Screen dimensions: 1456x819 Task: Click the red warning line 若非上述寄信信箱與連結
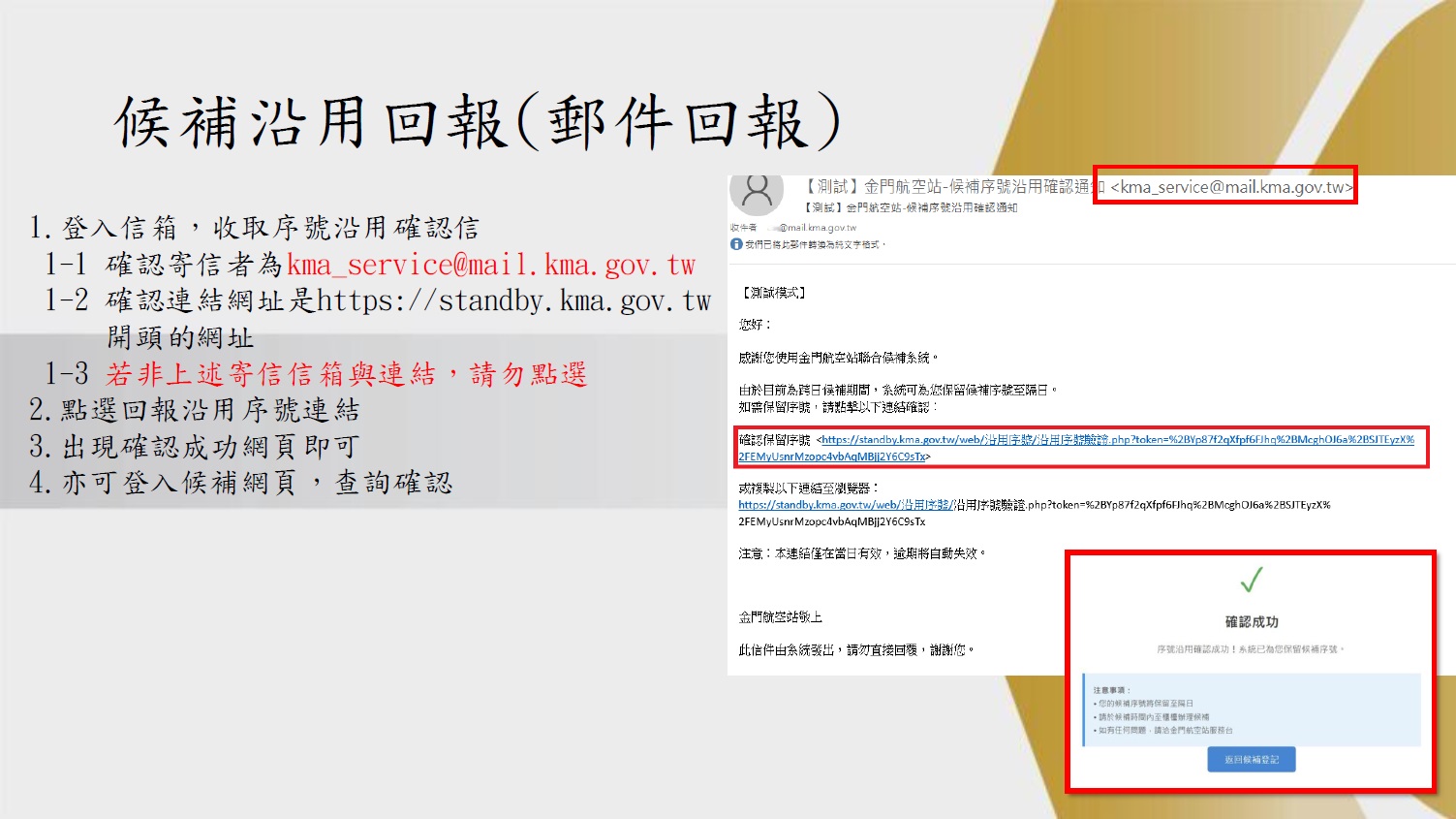point(346,374)
